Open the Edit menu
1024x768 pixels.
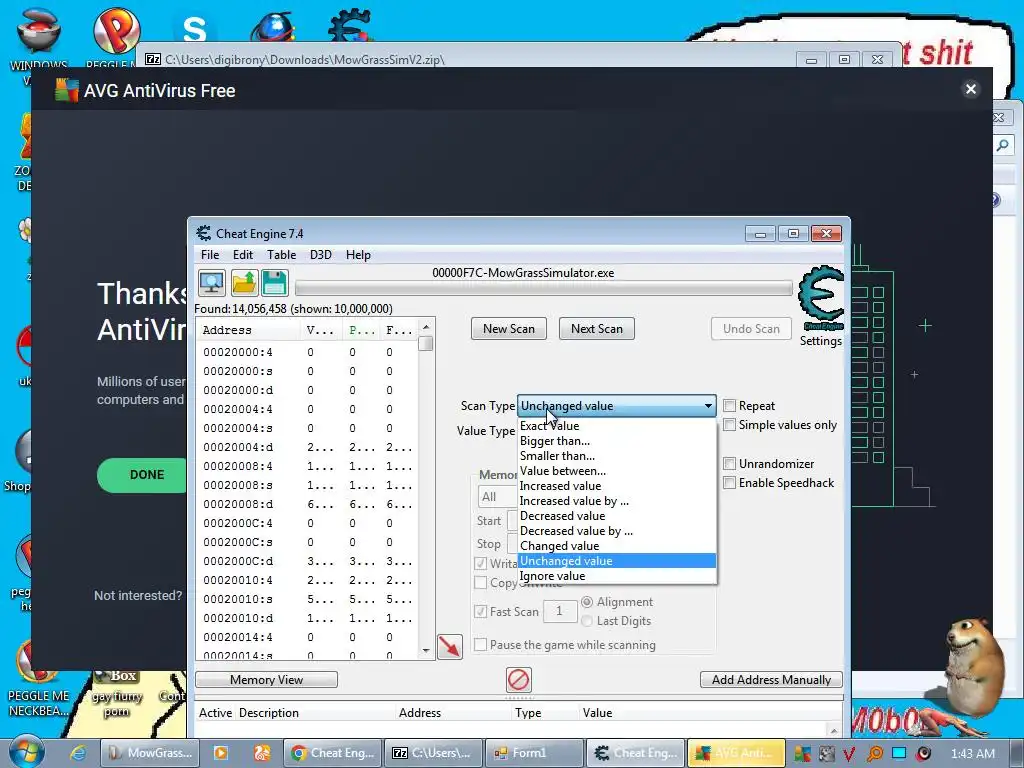pyautogui.click(x=242, y=255)
